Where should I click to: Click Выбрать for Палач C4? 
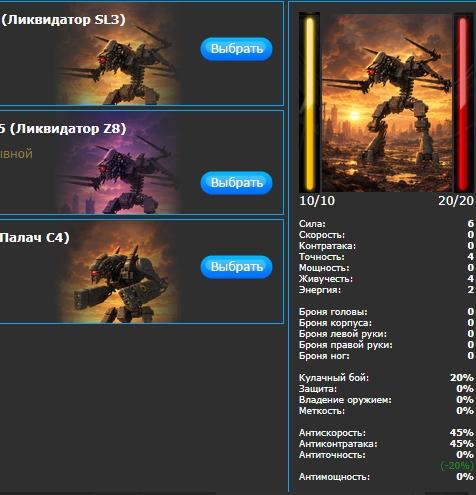236,267
